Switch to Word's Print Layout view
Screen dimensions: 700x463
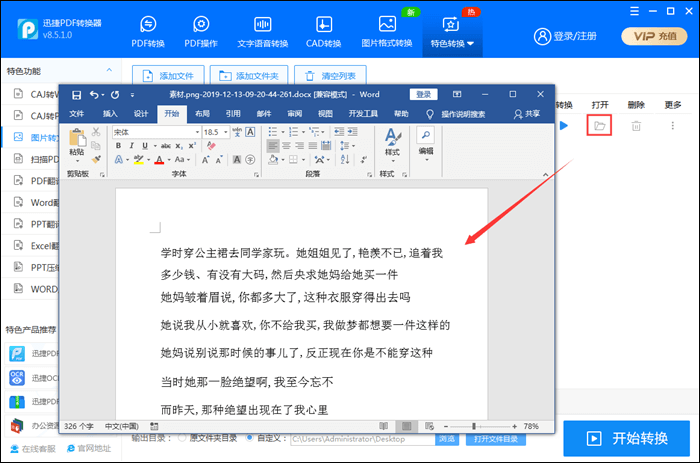click(406, 426)
